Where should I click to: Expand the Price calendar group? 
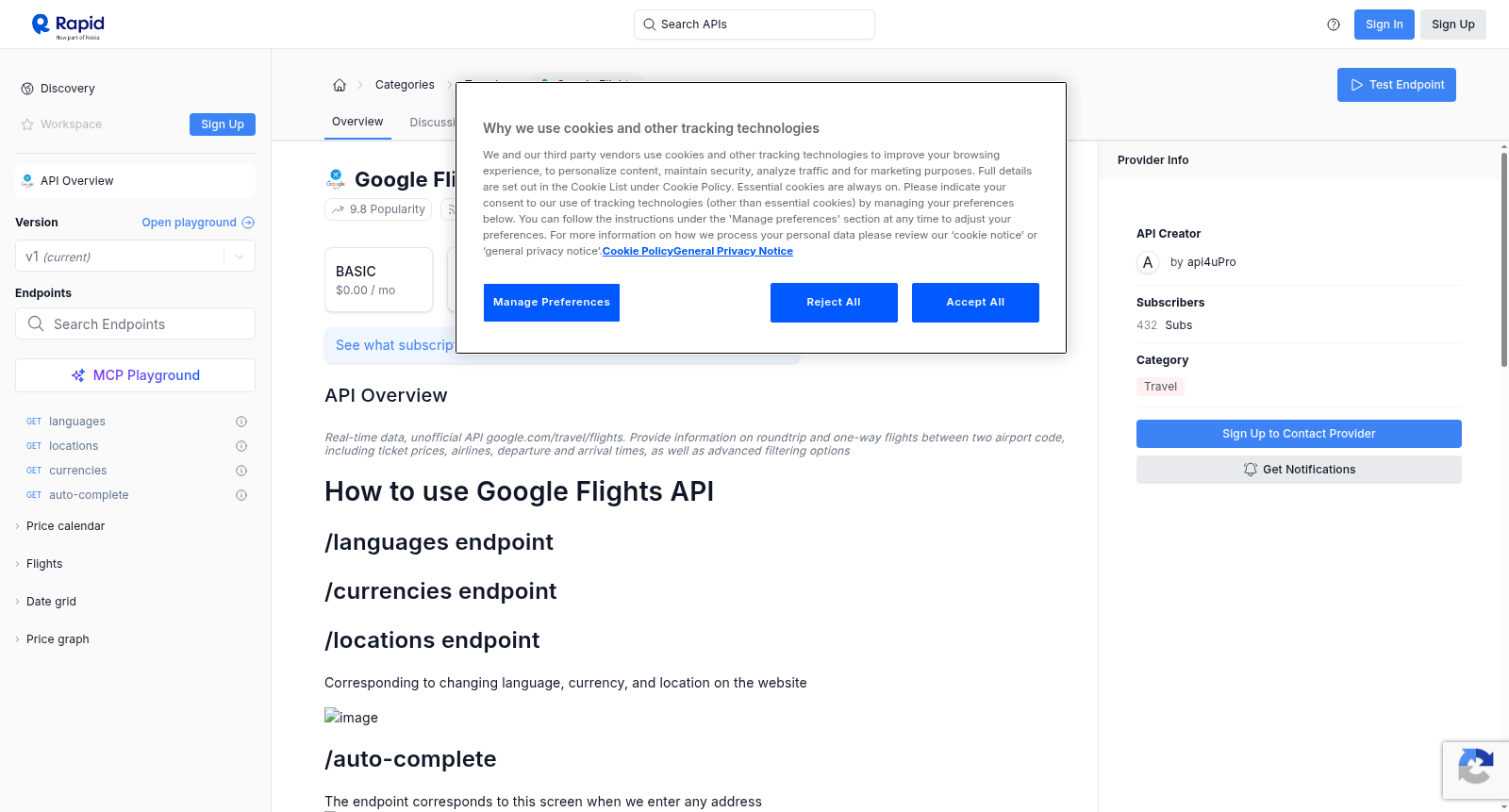tap(65, 526)
